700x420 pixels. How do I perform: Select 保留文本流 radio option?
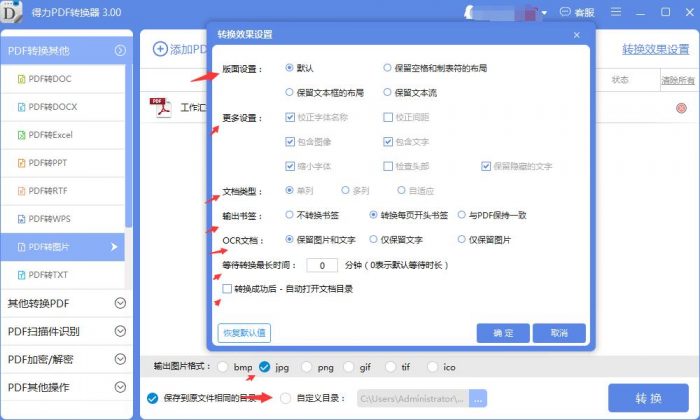pos(387,92)
